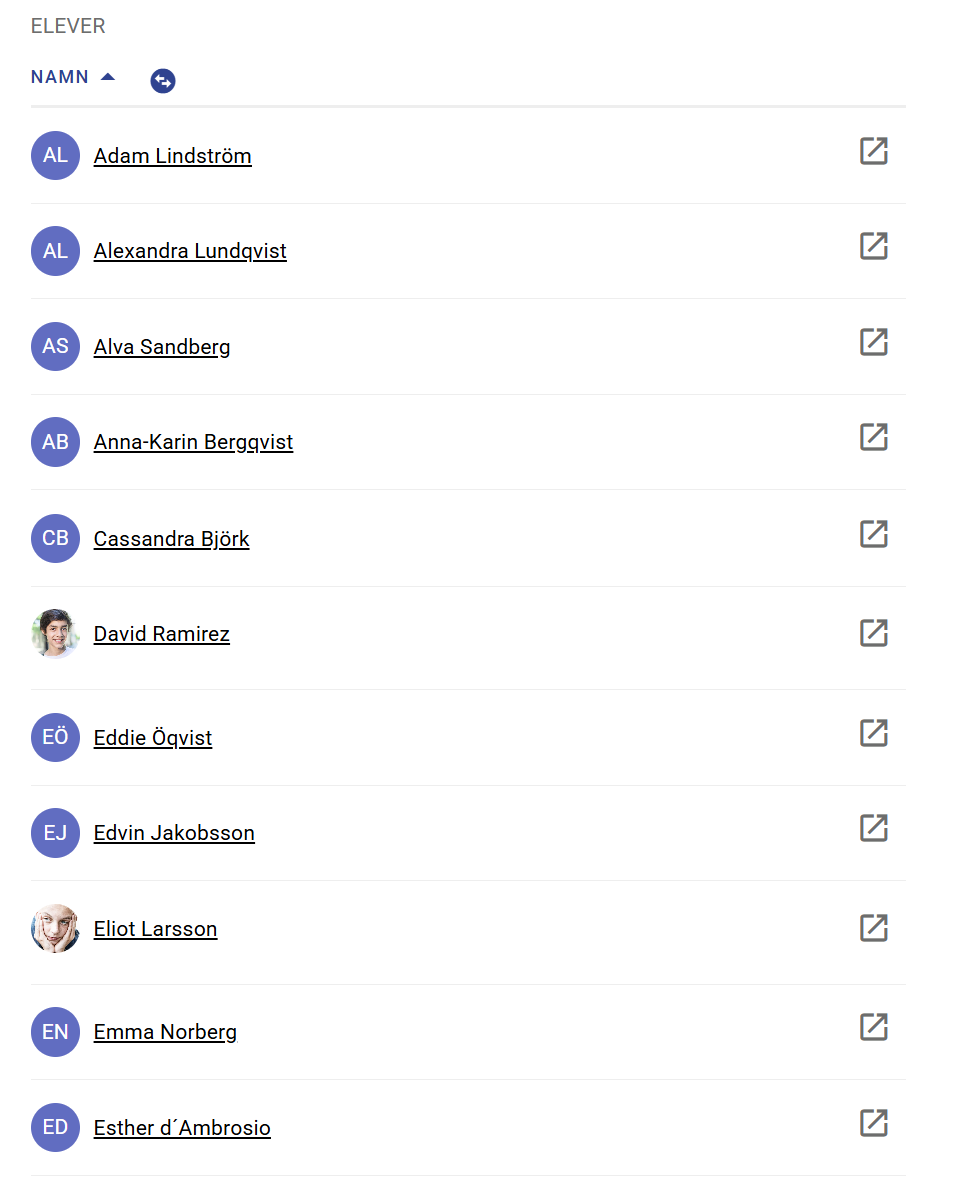This screenshot has width=953, height=1179.
Task: Open external link icon for Cassandra Björk
Action: tap(873, 535)
